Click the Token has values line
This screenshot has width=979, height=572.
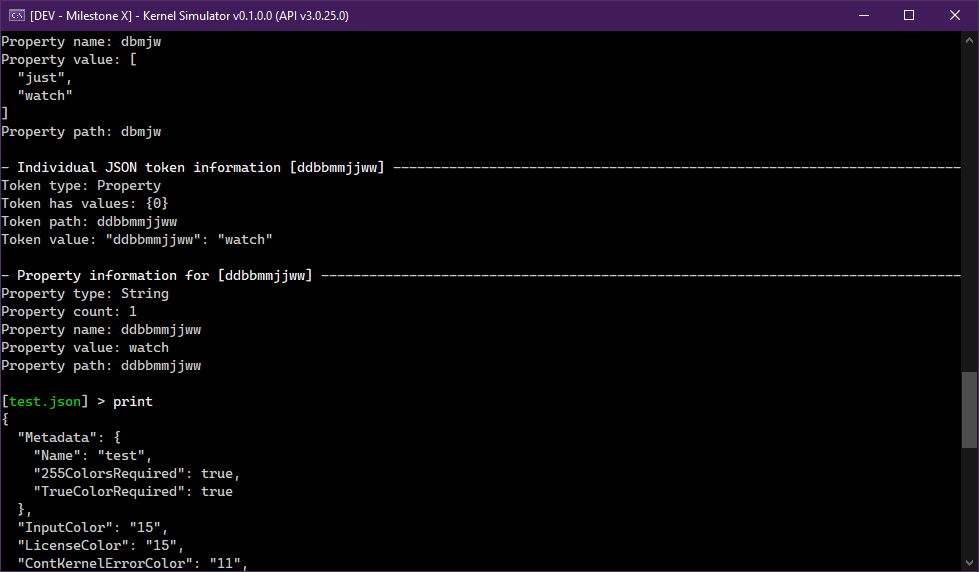tap(85, 203)
